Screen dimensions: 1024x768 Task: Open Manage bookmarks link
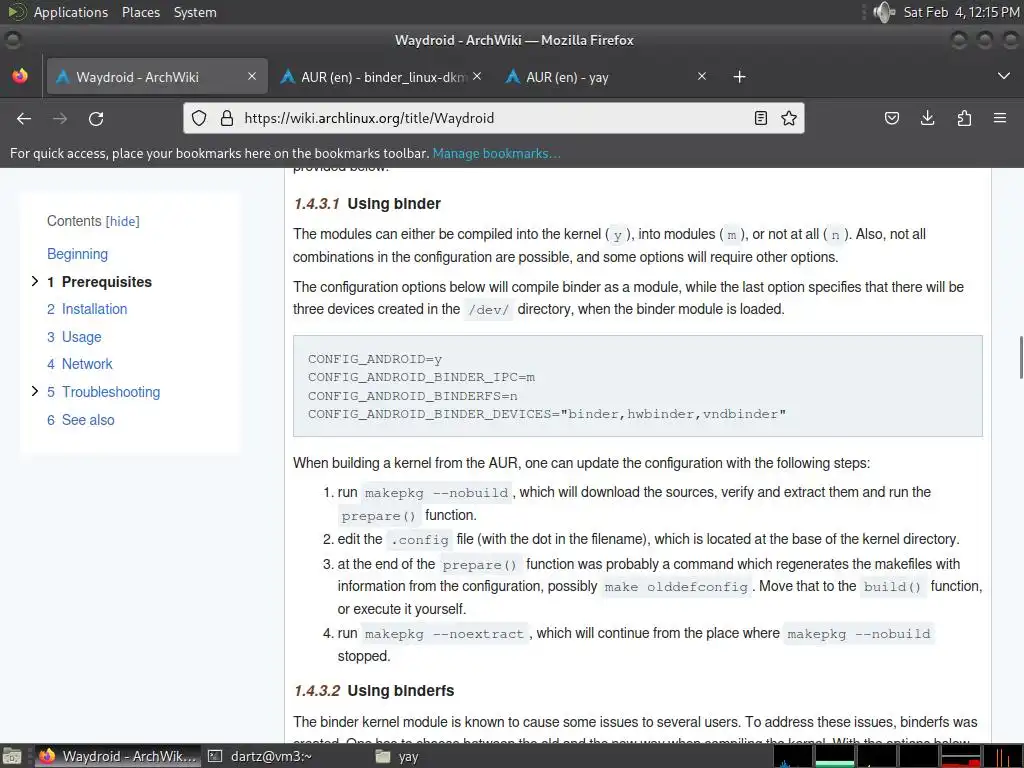496,153
